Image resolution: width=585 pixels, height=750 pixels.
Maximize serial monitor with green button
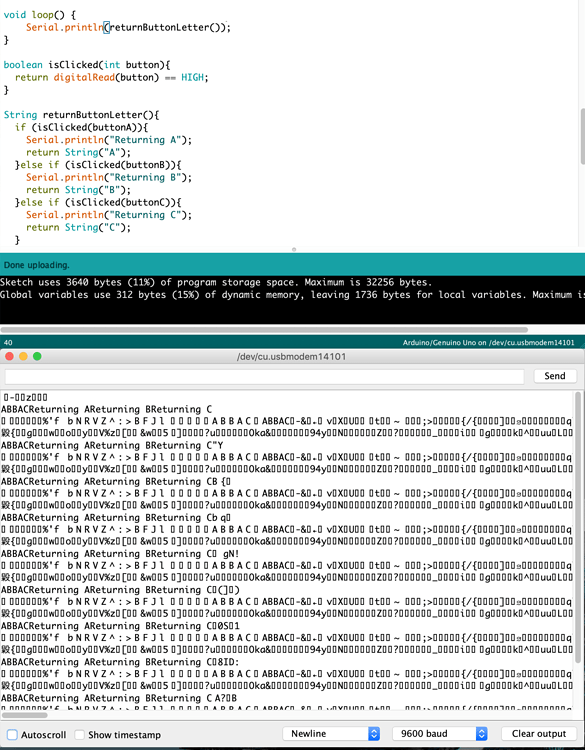coord(37,357)
